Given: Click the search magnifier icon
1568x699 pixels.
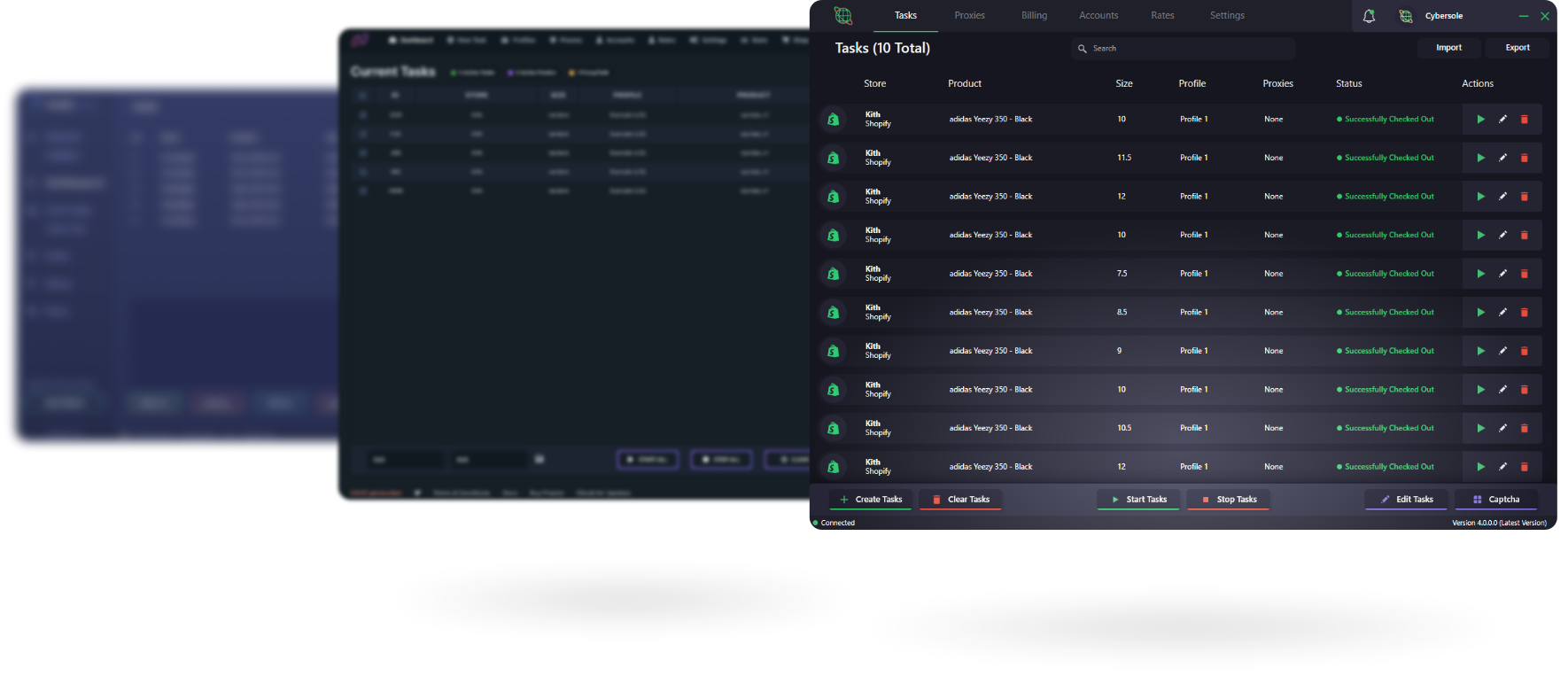Looking at the screenshot, I should (x=1082, y=49).
